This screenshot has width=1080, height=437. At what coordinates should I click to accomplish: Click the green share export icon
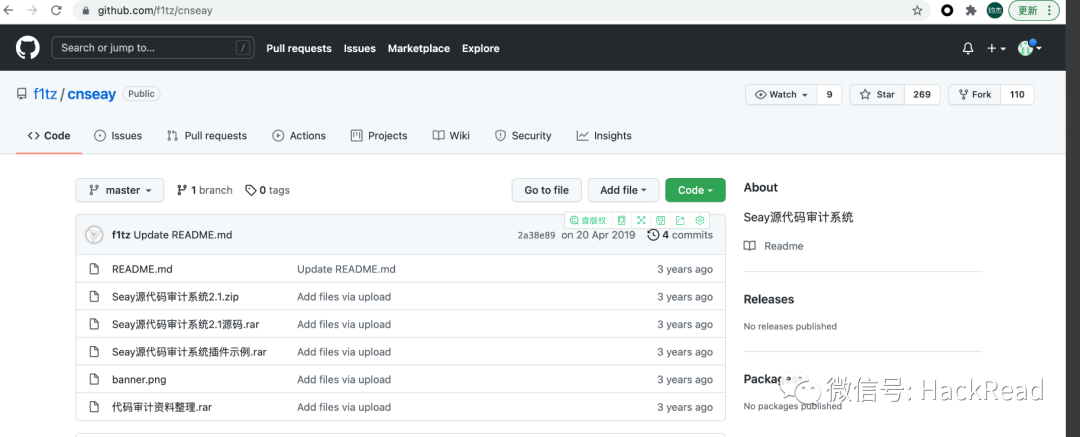point(680,221)
